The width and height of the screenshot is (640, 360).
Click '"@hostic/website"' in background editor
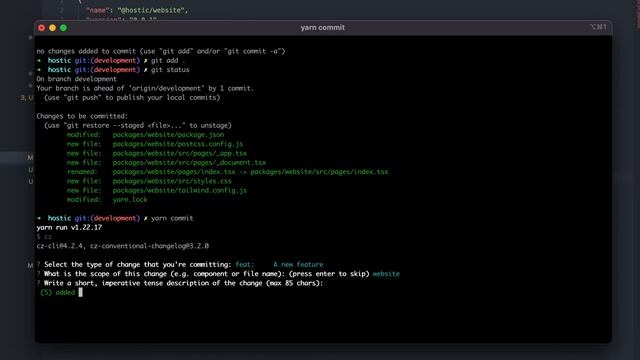pos(151,10)
